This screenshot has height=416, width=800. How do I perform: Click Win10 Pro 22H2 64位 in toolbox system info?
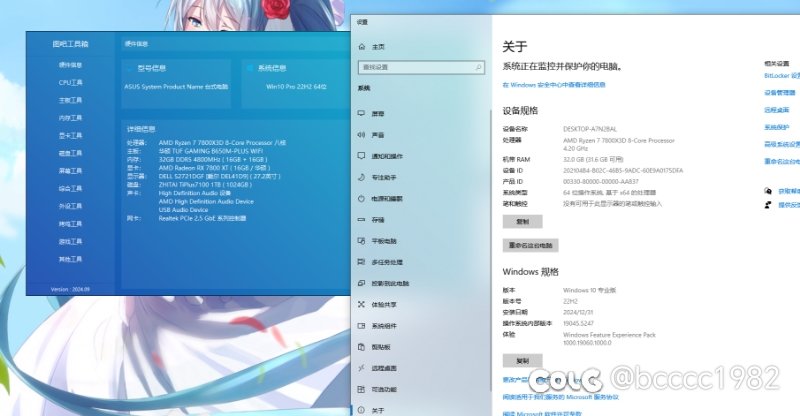(x=296, y=87)
